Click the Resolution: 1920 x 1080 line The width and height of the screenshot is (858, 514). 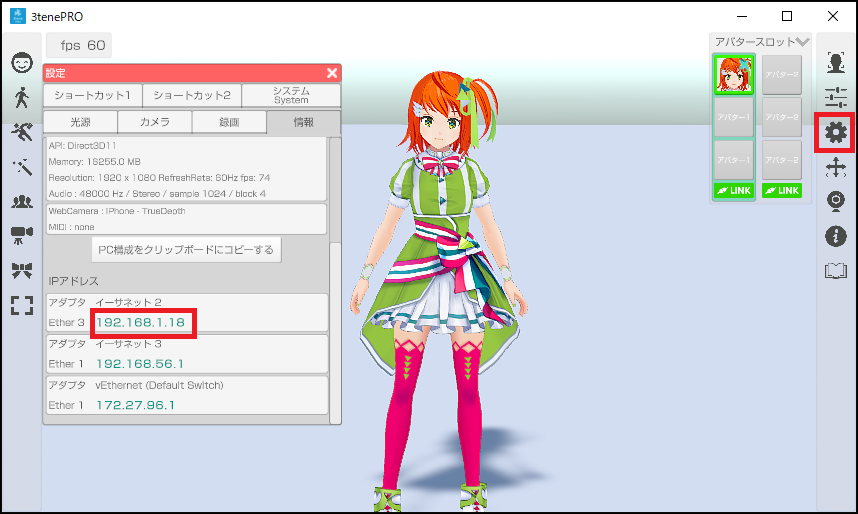click(159, 178)
